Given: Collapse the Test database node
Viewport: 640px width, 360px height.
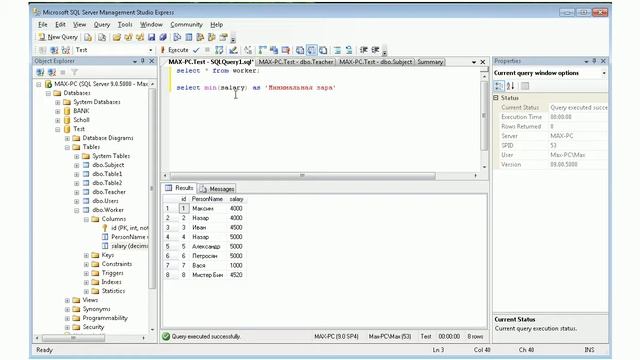Looking at the screenshot, I should point(58,129).
